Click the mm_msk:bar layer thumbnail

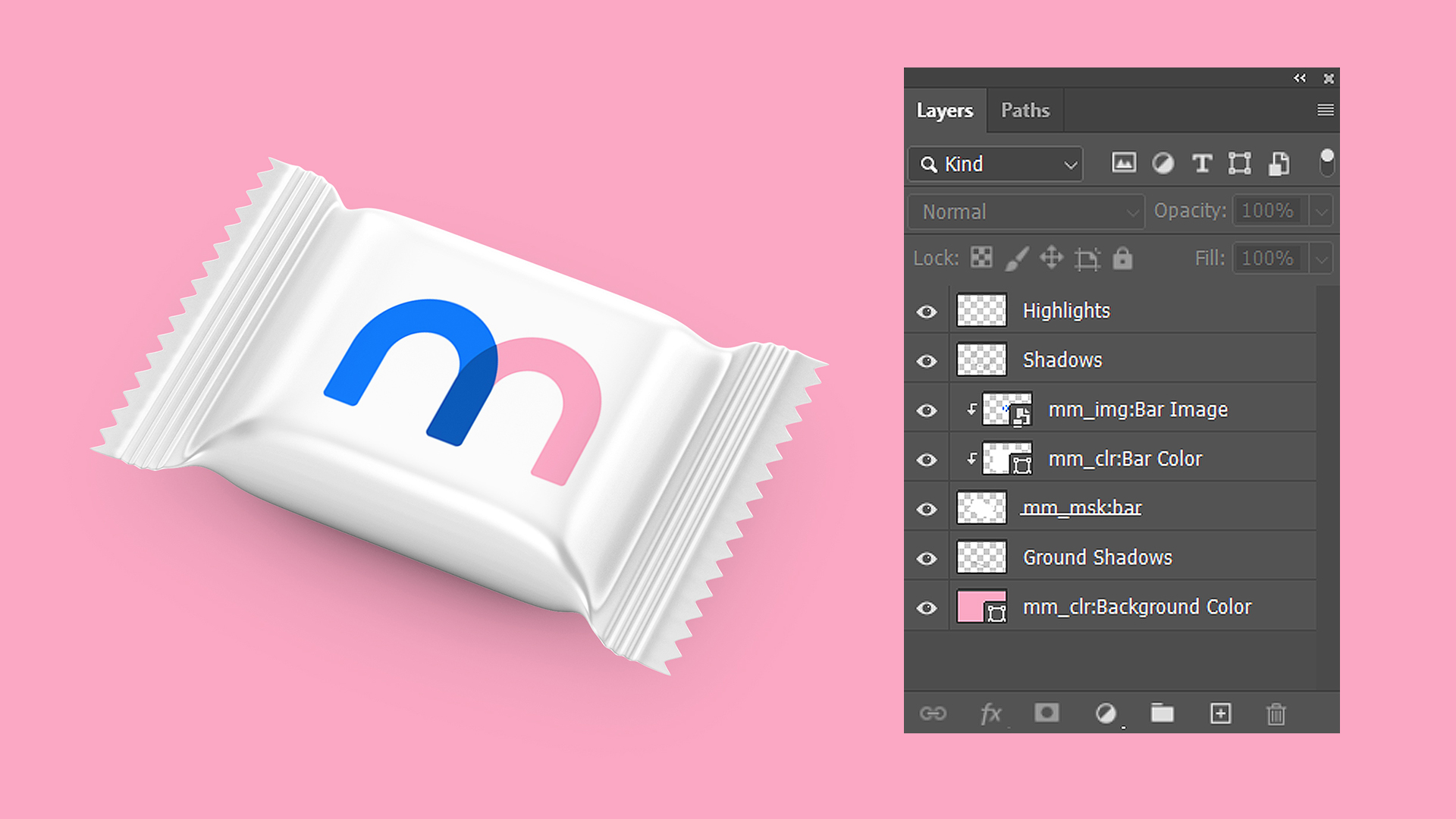(981, 507)
